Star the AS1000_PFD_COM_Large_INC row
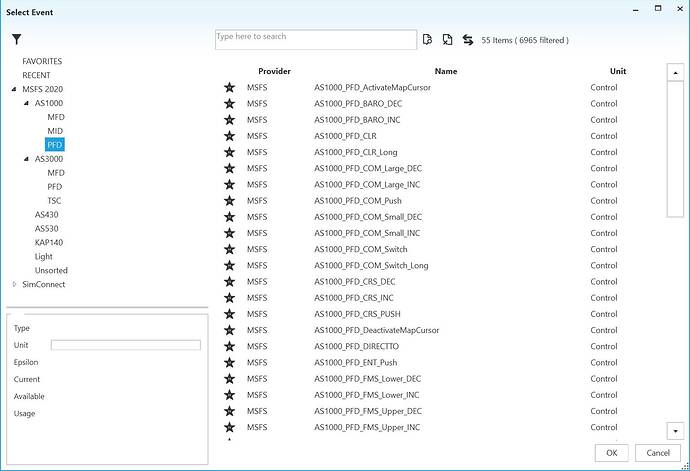Image resolution: width=690 pixels, height=471 pixels. pos(229,184)
